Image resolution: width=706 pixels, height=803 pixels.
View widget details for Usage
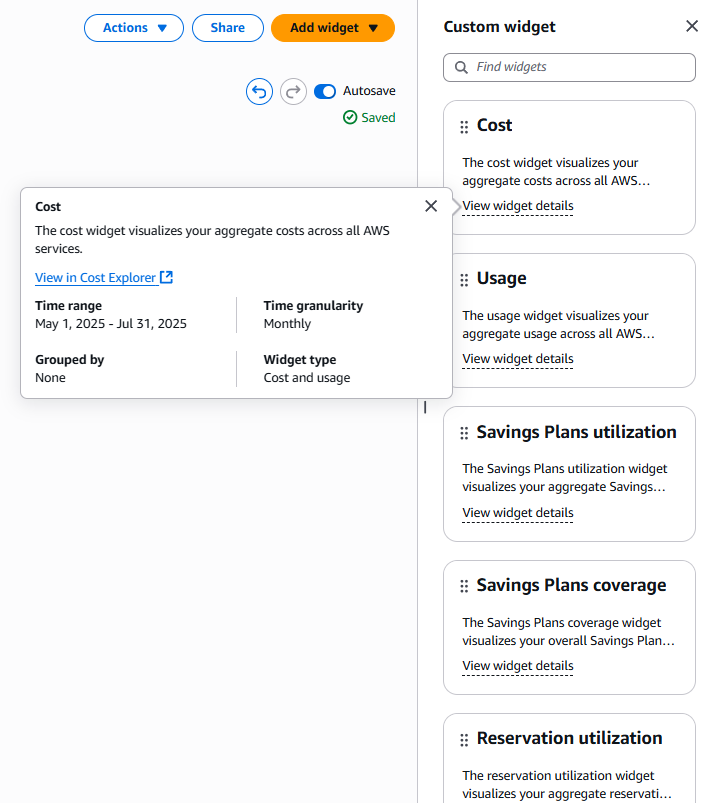pyautogui.click(x=518, y=359)
